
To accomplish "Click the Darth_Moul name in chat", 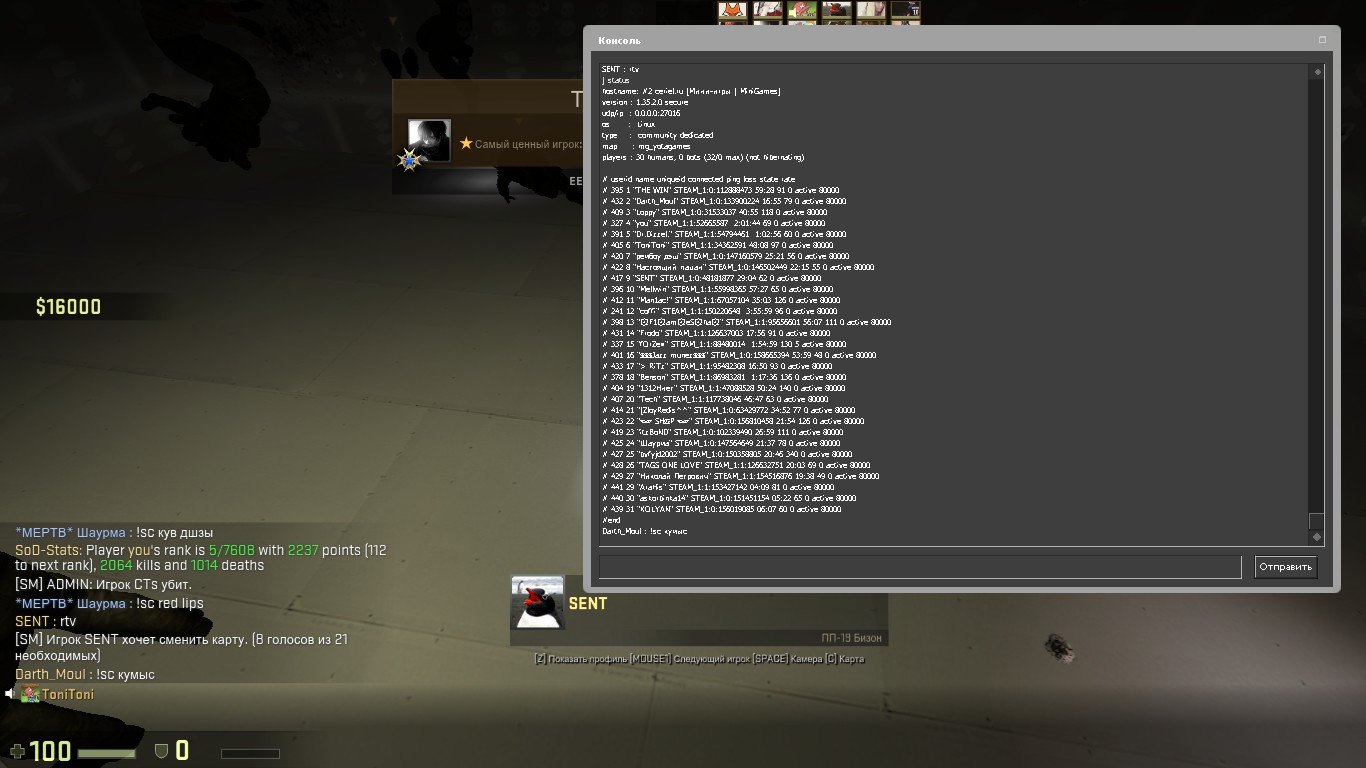I will (x=50, y=675).
